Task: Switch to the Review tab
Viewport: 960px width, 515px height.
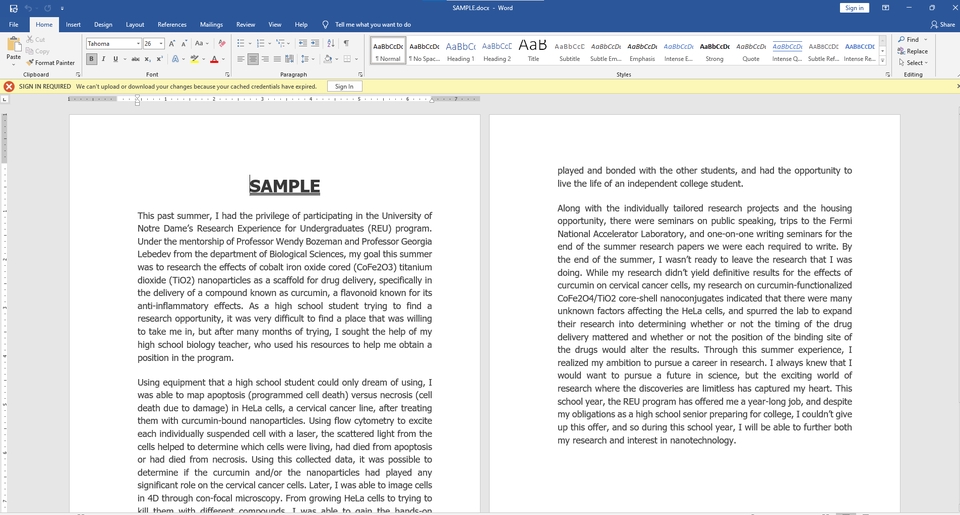Action: tap(246, 24)
